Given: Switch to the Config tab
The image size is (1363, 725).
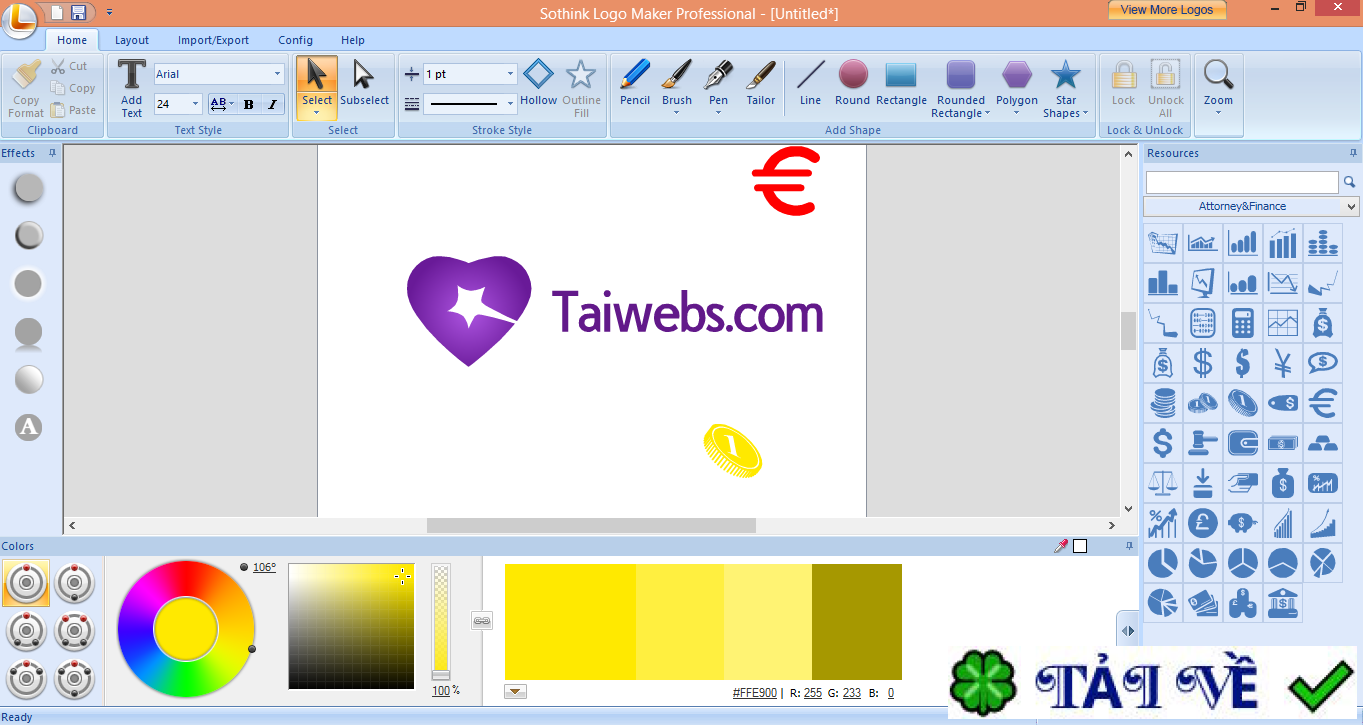Looking at the screenshot, I should 295,40.
